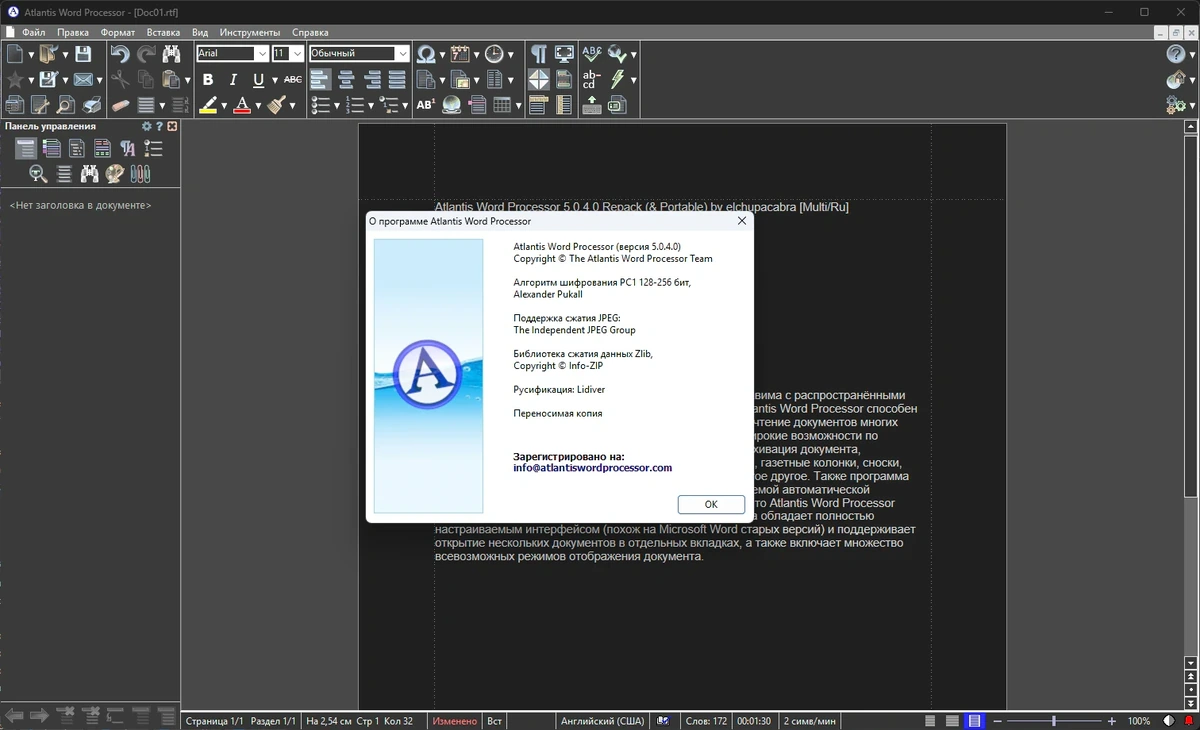This screenshot has height=730, width=1200.
Task: Open the Правка menu
Action: pos(73,32)
